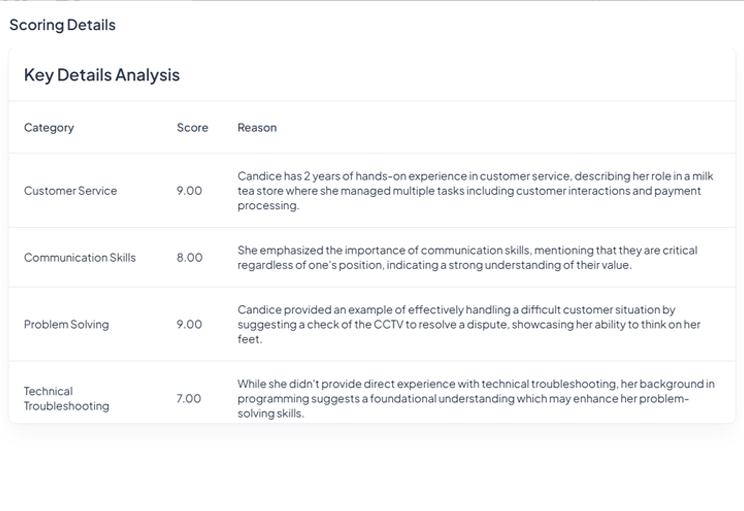Click the Category column header

pyautogui.click(x=49, y=128)
